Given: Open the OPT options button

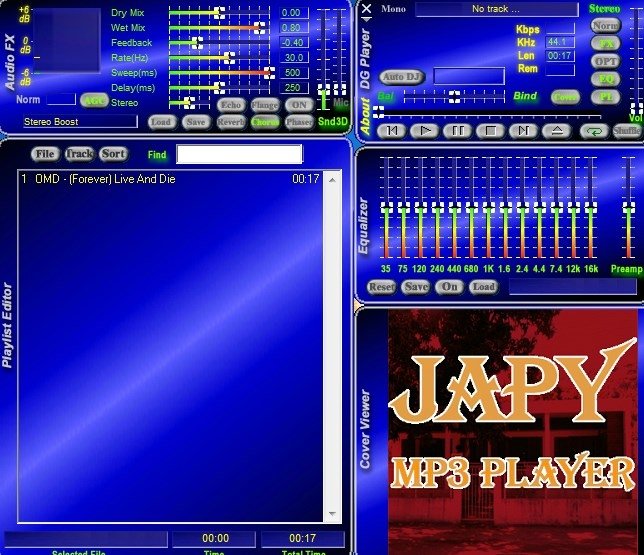Looking at the screenshot, I should pos(606,61).
